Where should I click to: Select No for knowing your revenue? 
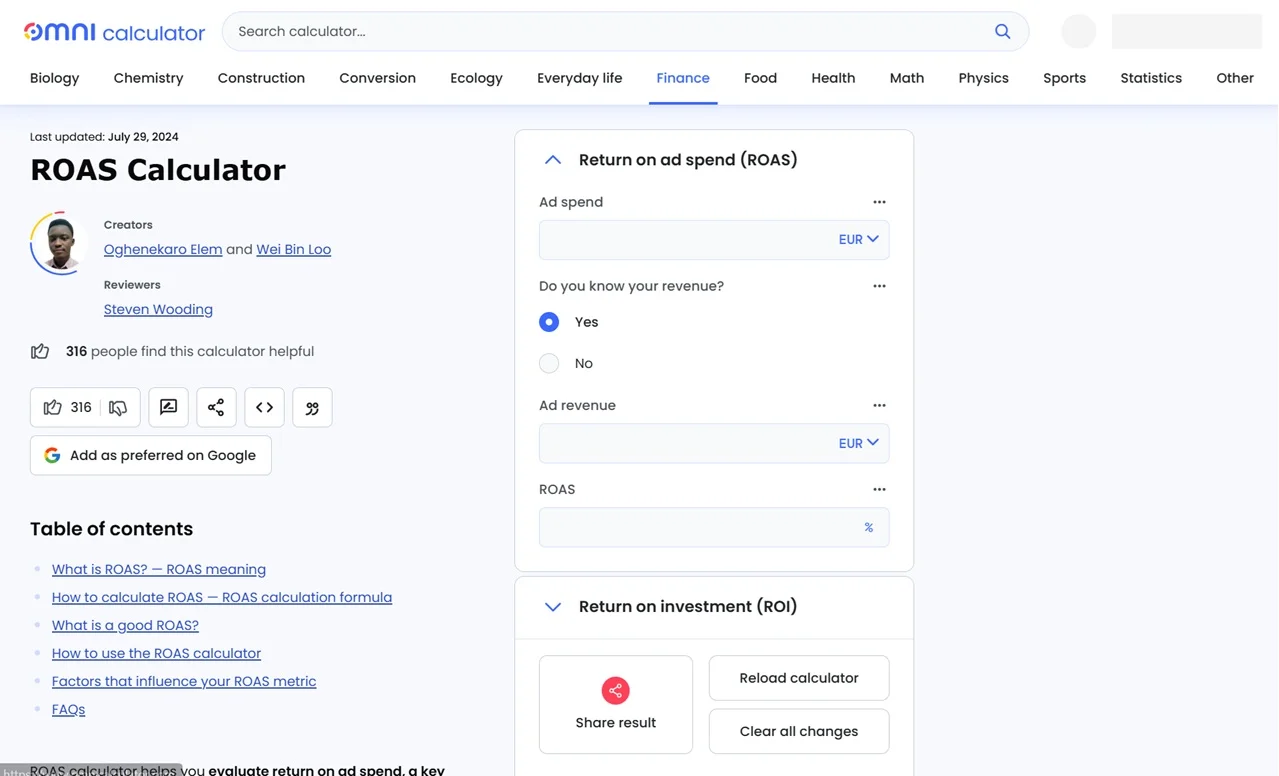549,363
